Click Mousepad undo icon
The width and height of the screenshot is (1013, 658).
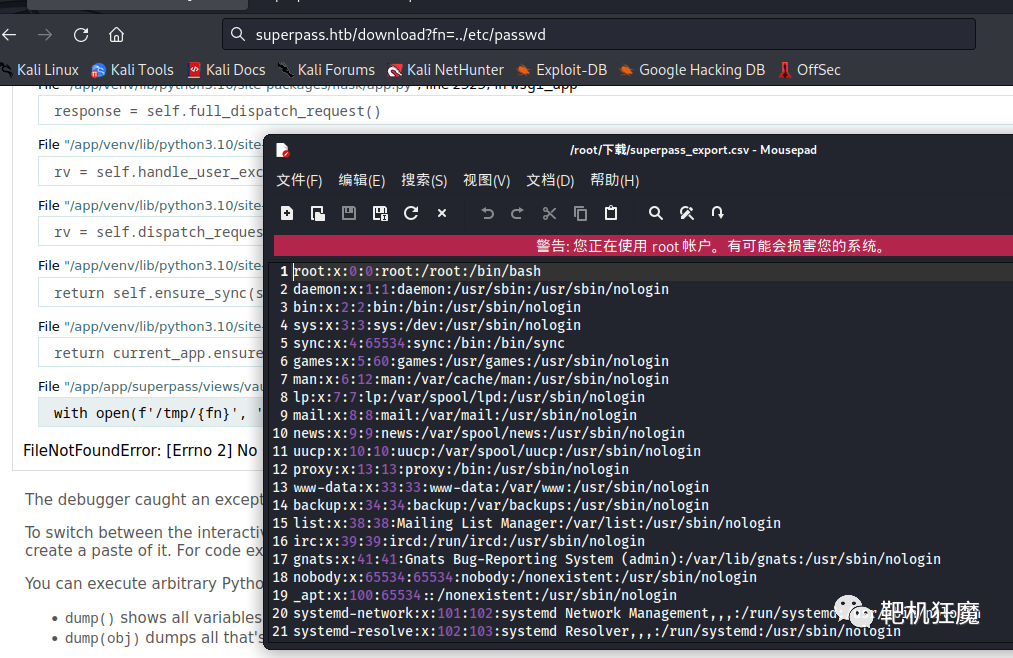[x=487, y=213]
